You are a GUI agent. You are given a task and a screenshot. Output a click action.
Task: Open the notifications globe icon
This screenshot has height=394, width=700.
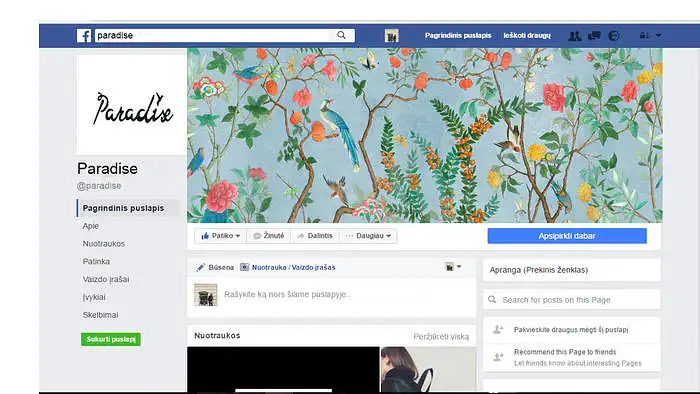614,36
